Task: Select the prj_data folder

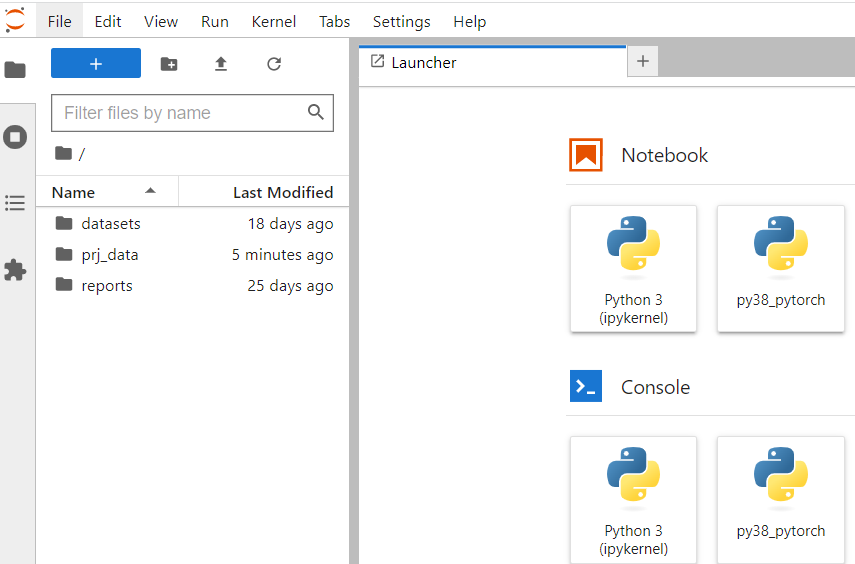Action: 110,255
